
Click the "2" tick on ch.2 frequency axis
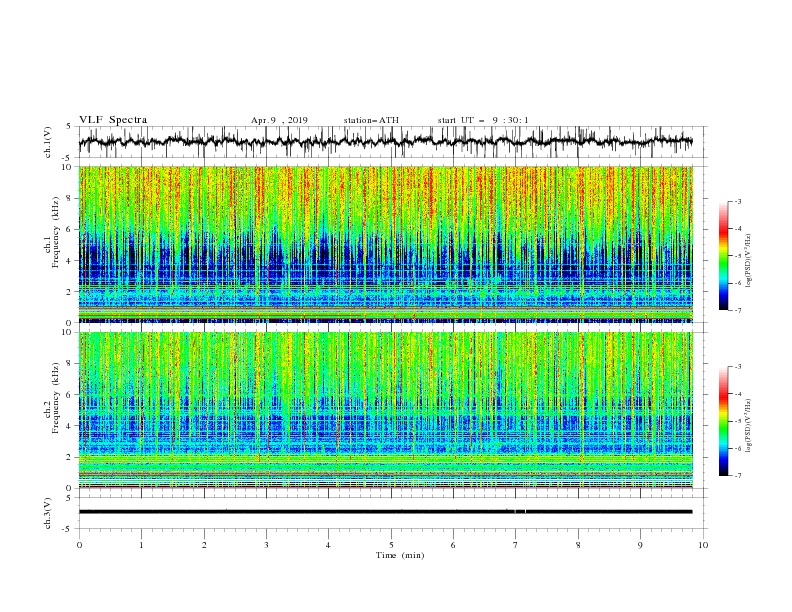click(70, 457)
